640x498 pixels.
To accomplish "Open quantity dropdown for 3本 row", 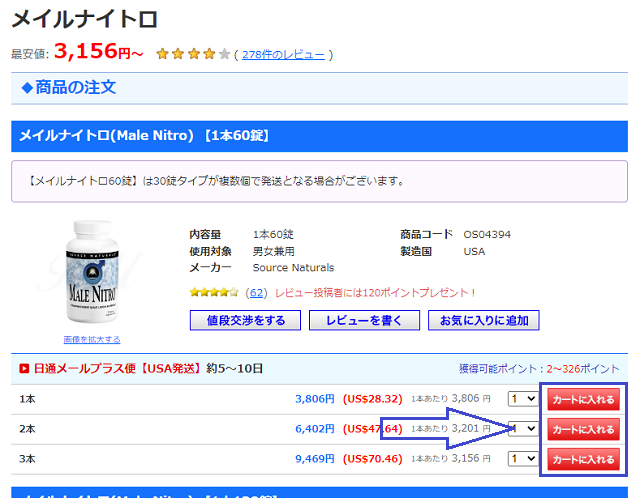I will [523, 458].
